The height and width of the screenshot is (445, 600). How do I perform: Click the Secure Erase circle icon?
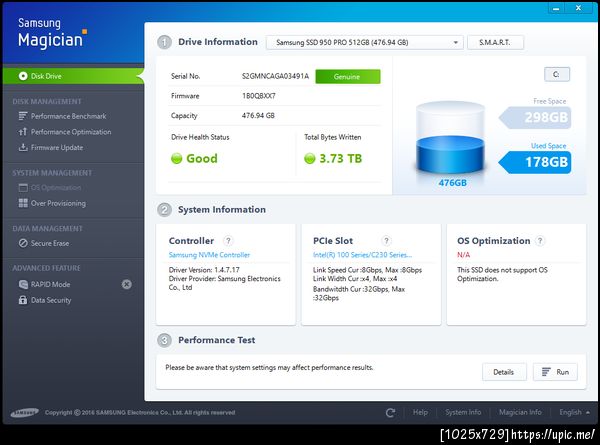coord(23,243)
